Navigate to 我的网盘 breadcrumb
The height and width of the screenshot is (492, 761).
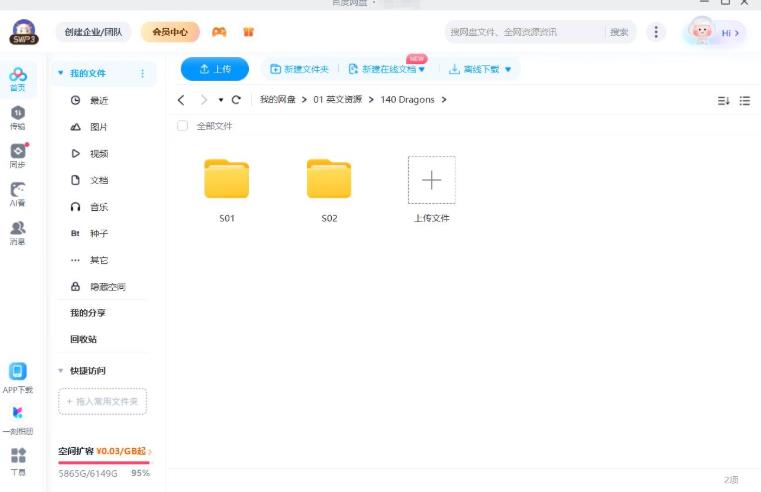(x=278, y=99)
